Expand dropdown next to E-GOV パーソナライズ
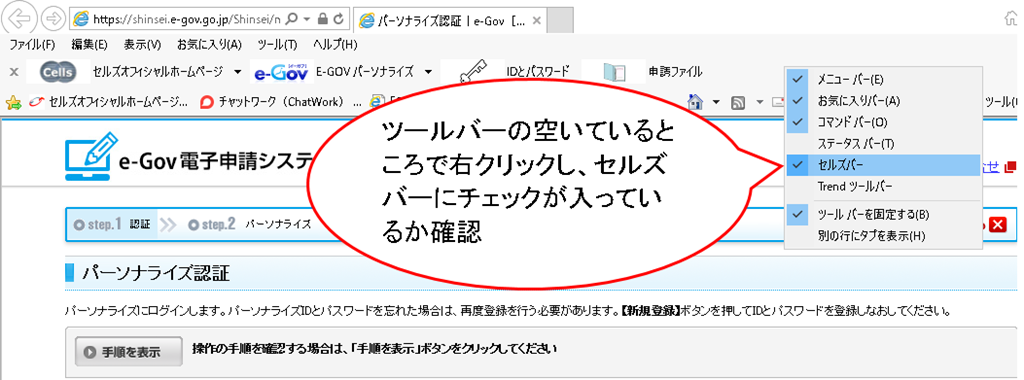 [x=428, y=71]
